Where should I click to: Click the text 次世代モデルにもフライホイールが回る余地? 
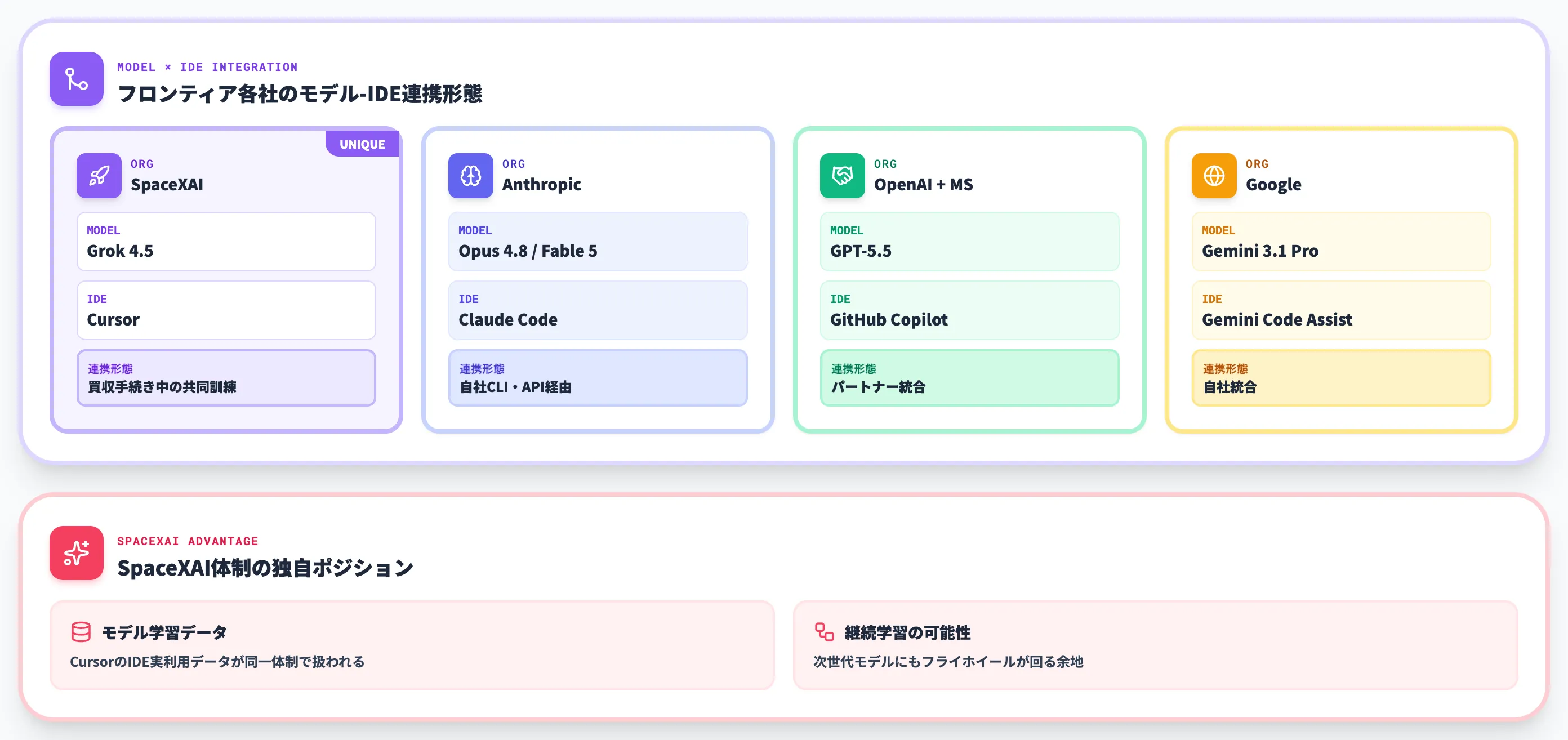pyautogui.click(x=948, y=662)
